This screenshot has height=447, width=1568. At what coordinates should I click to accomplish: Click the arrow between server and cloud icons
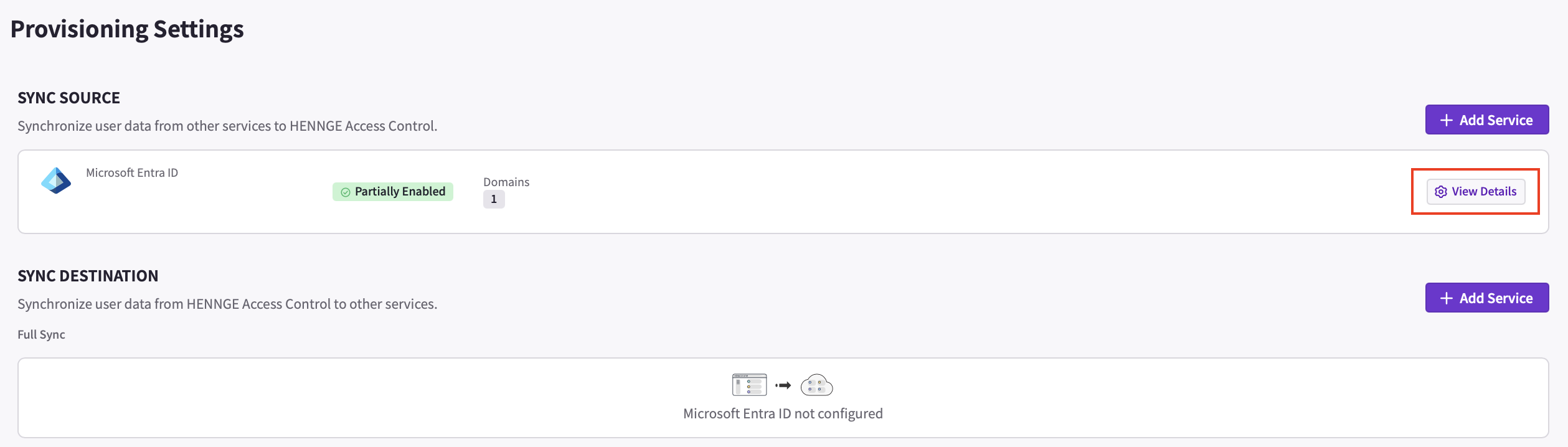pos(783,385)
